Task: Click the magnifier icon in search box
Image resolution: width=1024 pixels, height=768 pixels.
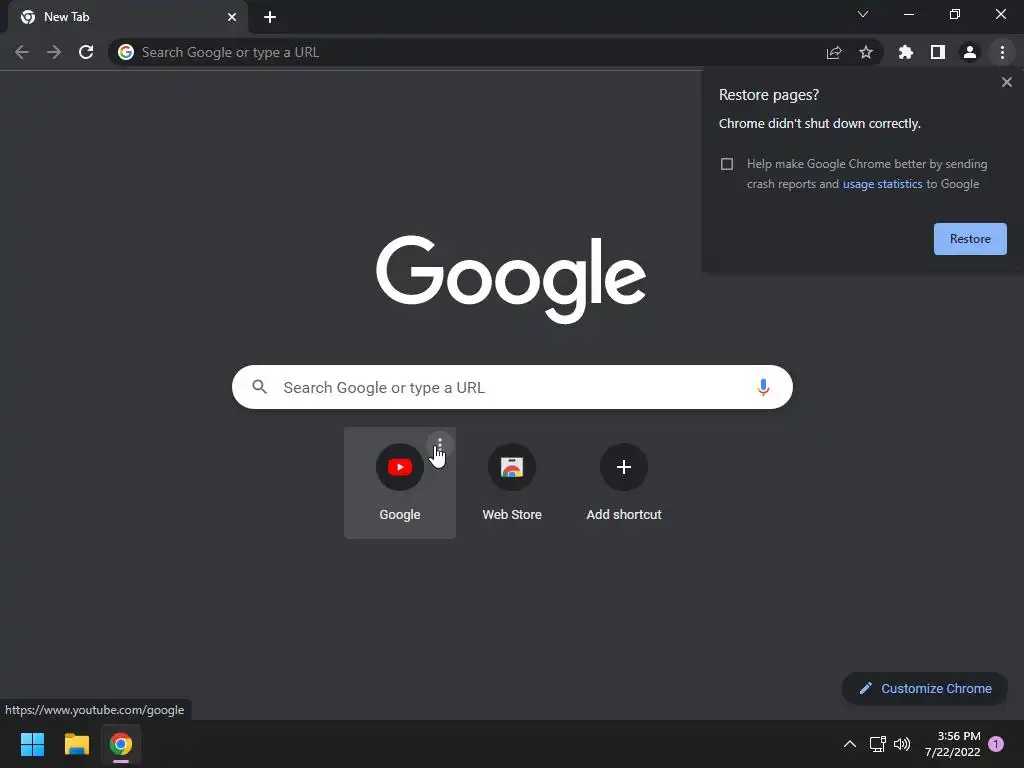Action: 259,387
